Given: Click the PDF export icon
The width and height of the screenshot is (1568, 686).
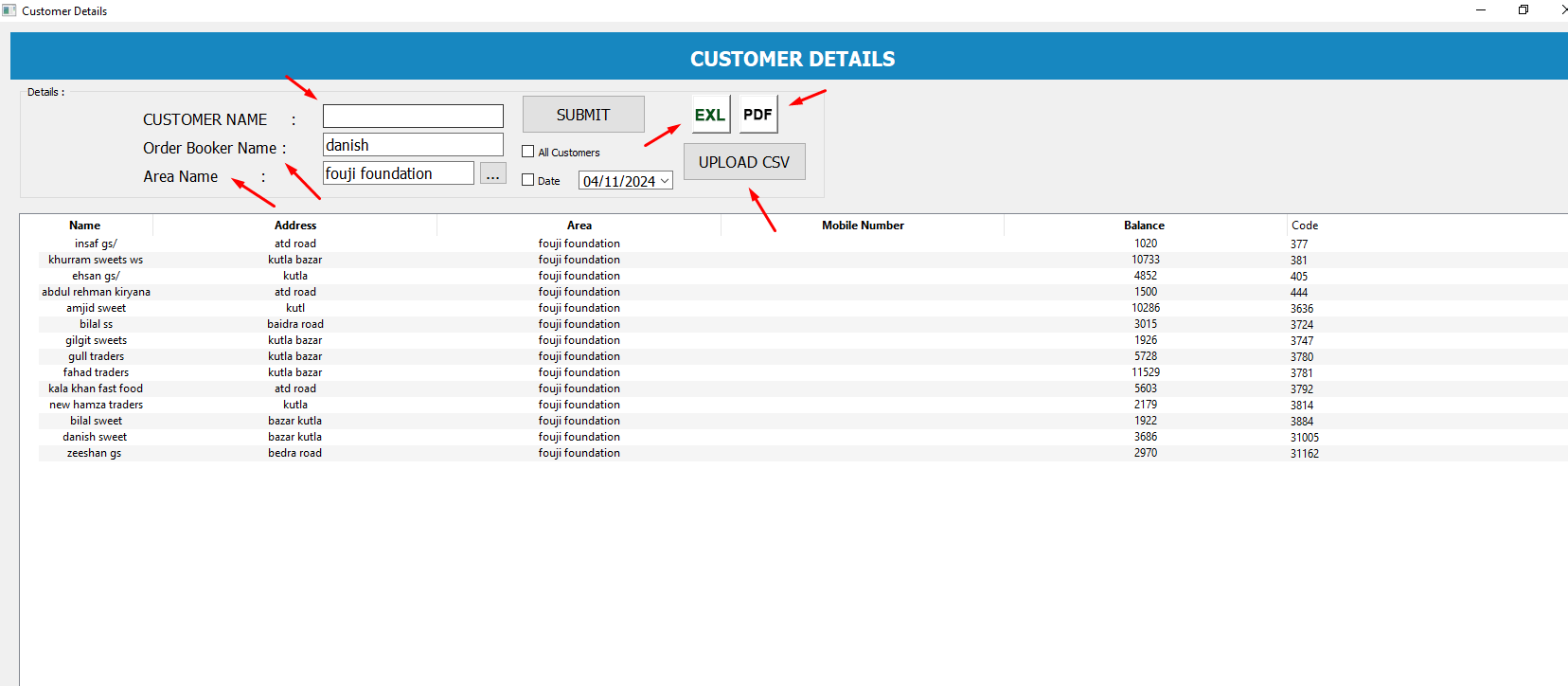Looking at the screenshot, I should point(757,115).
